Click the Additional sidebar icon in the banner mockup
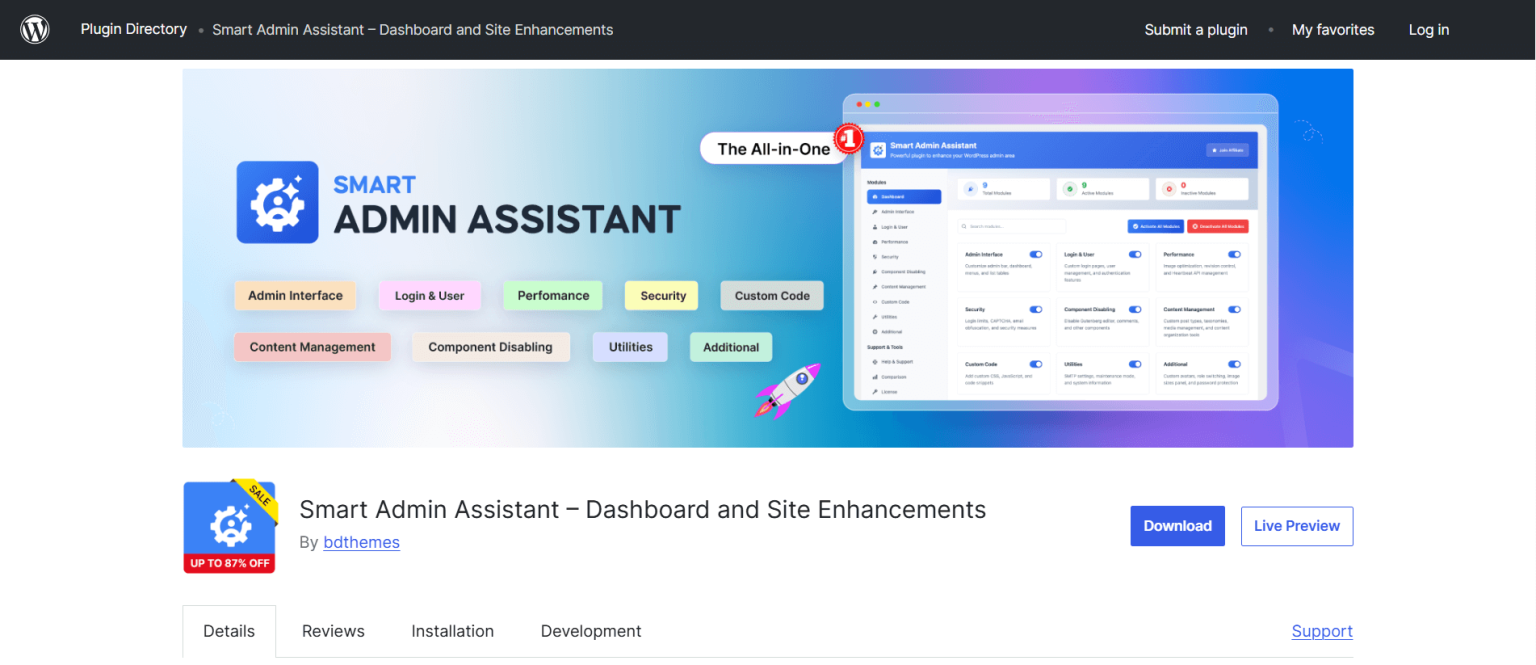The width and height of the screenshot is (1536, 665). (x=875, y=331)
